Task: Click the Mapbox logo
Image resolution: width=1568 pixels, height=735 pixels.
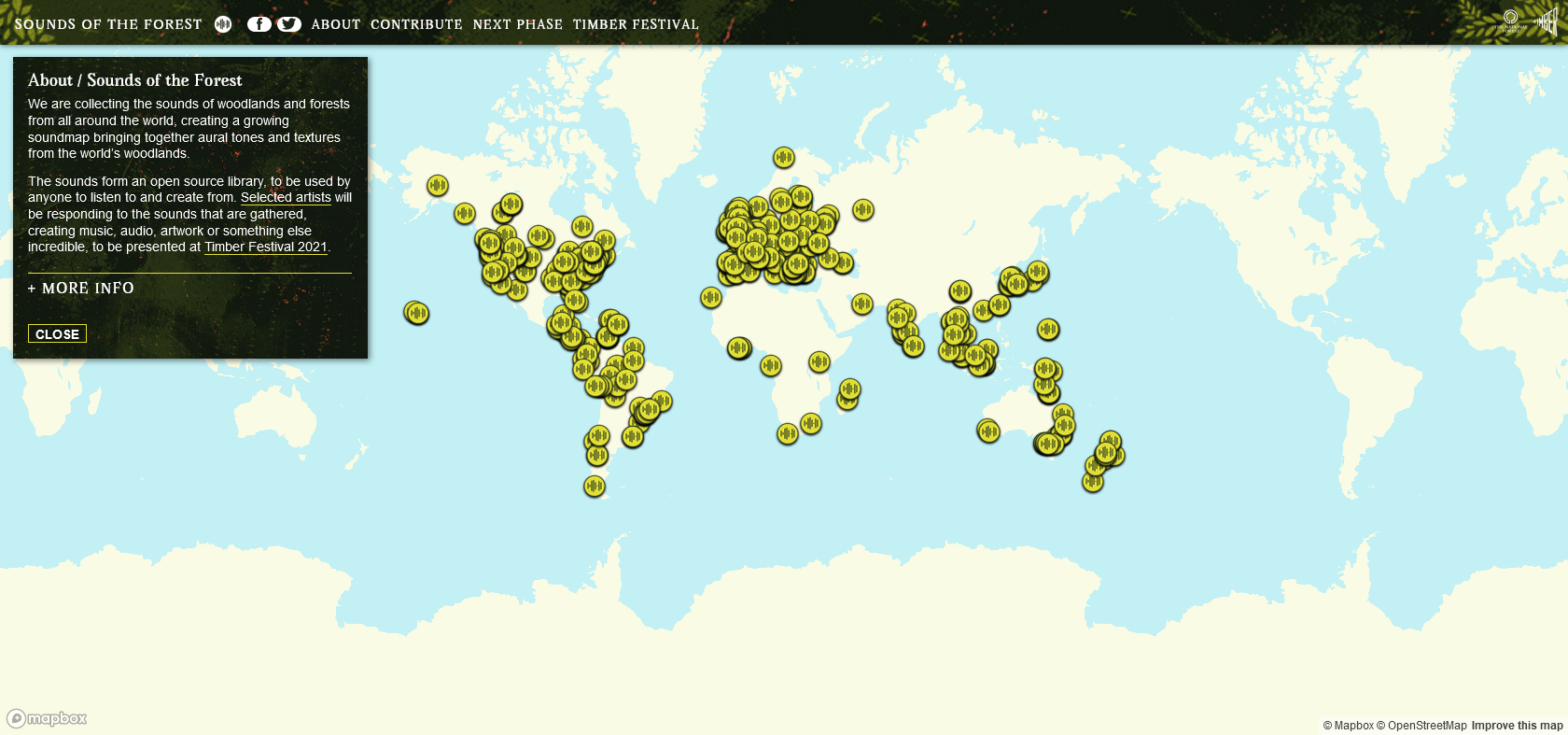Action: point(47,718)
